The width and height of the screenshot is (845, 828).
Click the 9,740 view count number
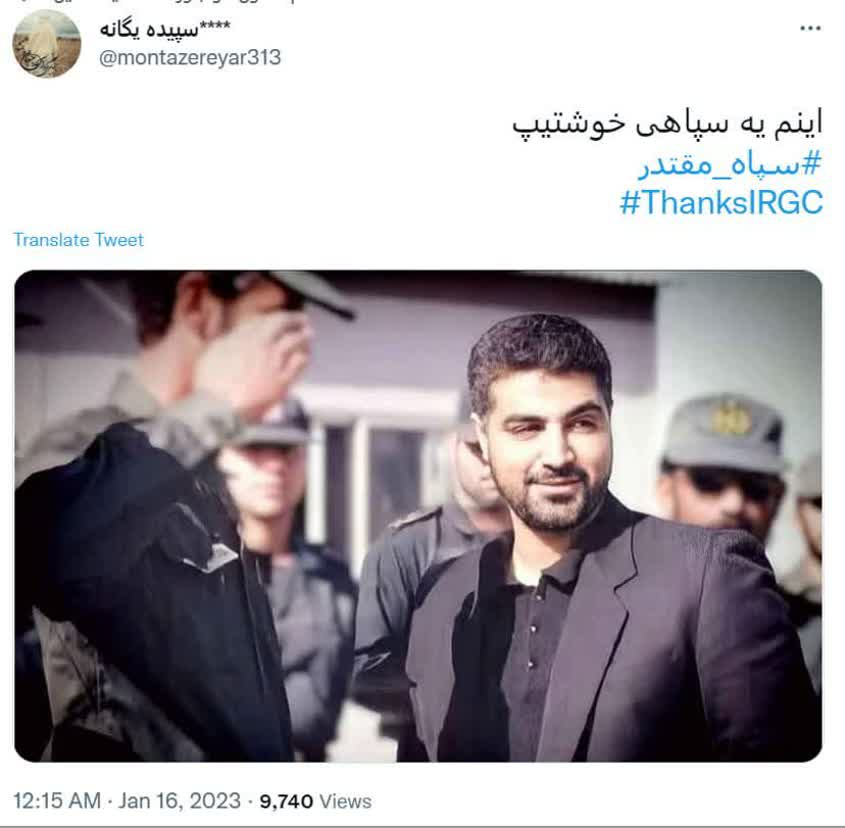point(286,801)
